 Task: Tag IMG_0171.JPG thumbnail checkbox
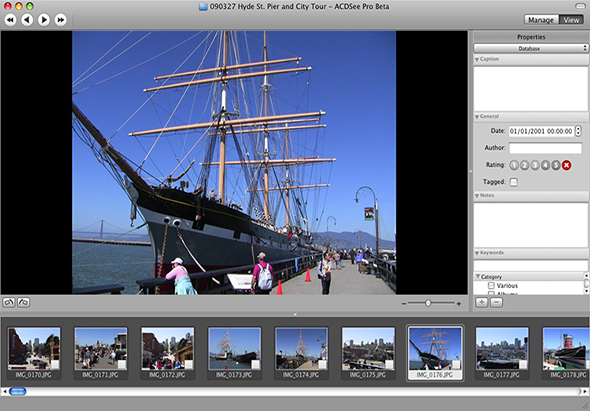point(122,364)
